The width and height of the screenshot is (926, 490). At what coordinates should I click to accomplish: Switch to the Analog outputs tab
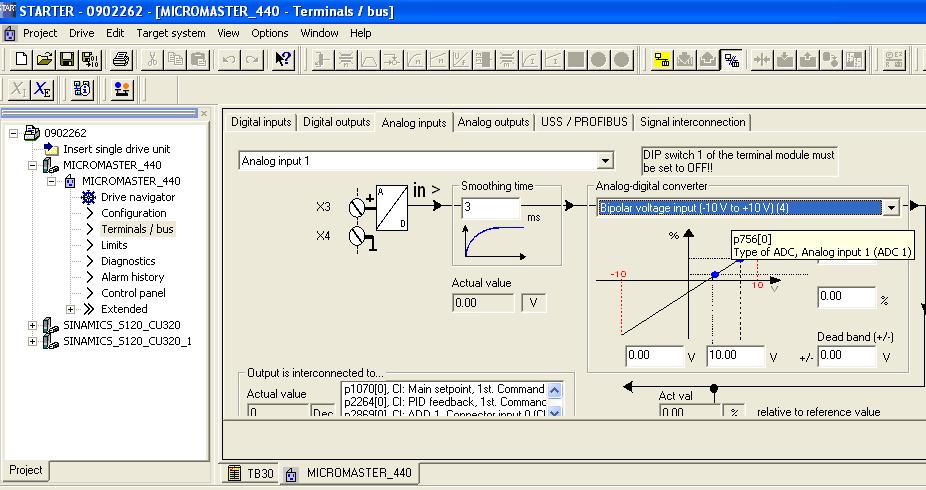pos(493,122)
